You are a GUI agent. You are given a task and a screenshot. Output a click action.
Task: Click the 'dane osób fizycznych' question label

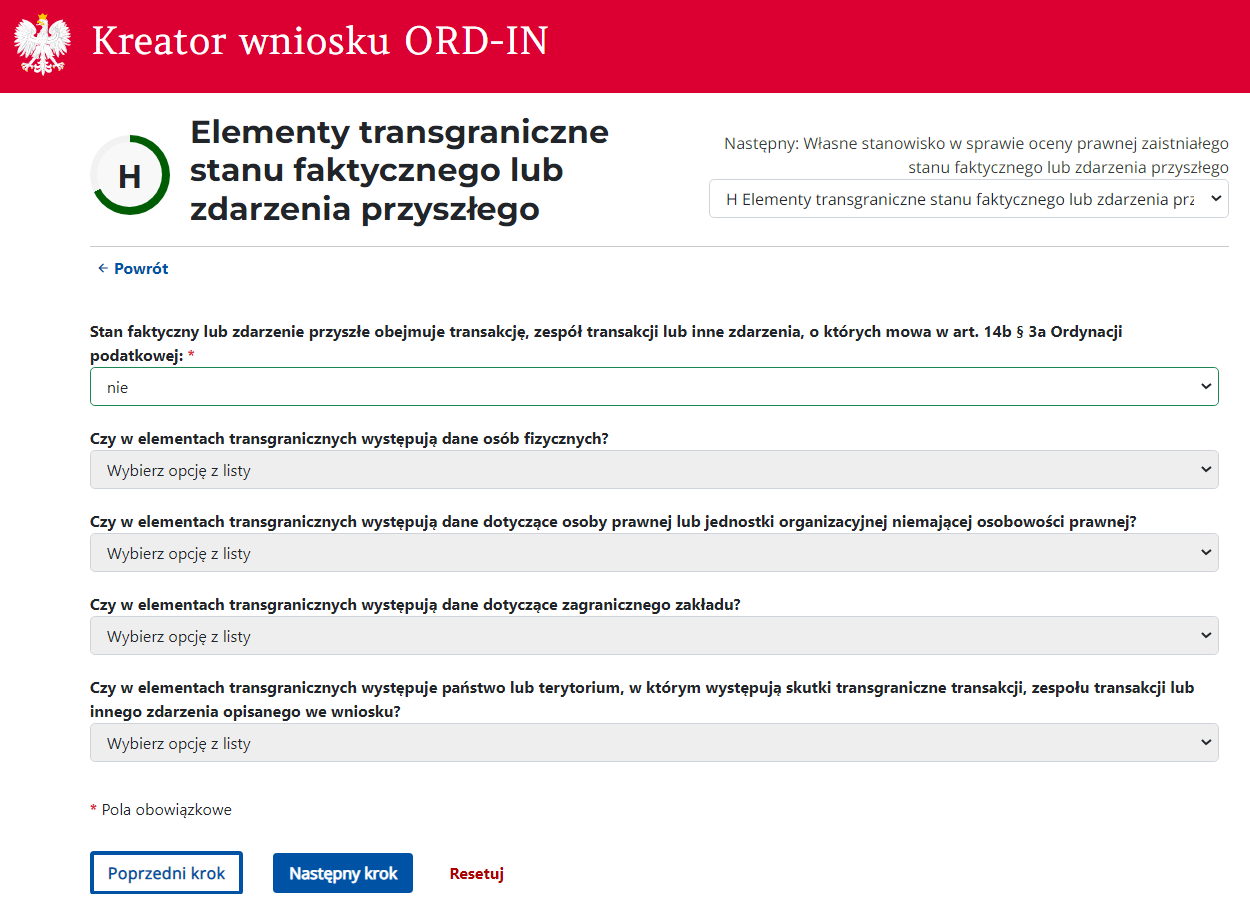tap(349, 438)
